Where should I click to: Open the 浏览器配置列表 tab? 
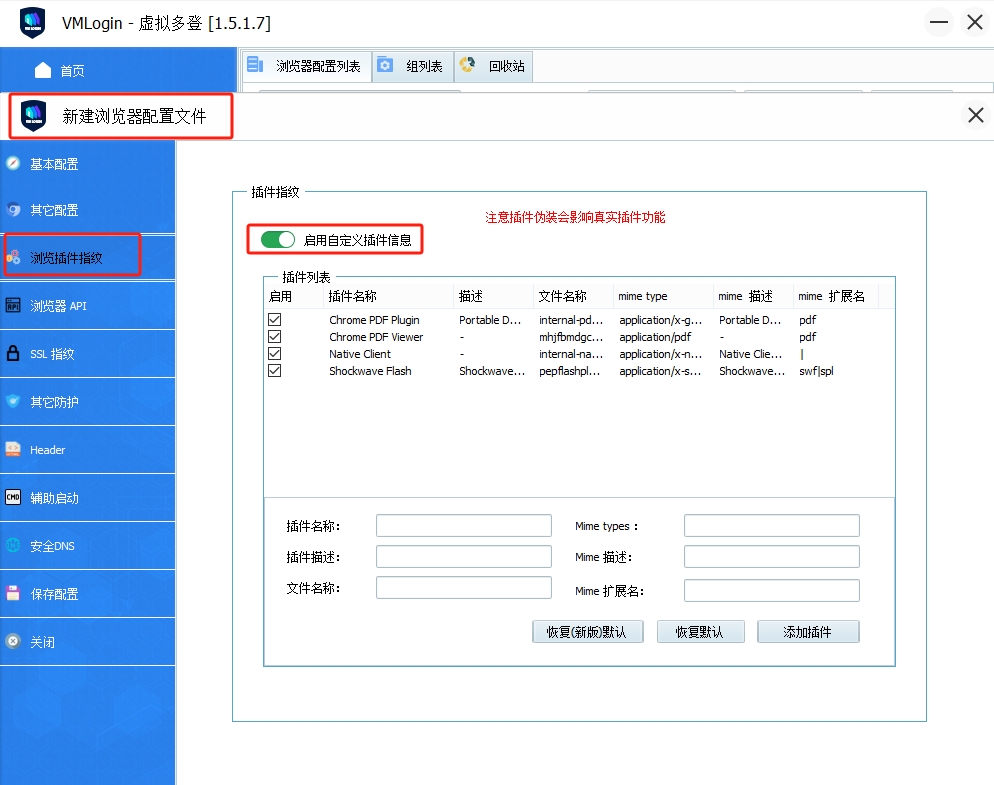click(x=307, y=66)
